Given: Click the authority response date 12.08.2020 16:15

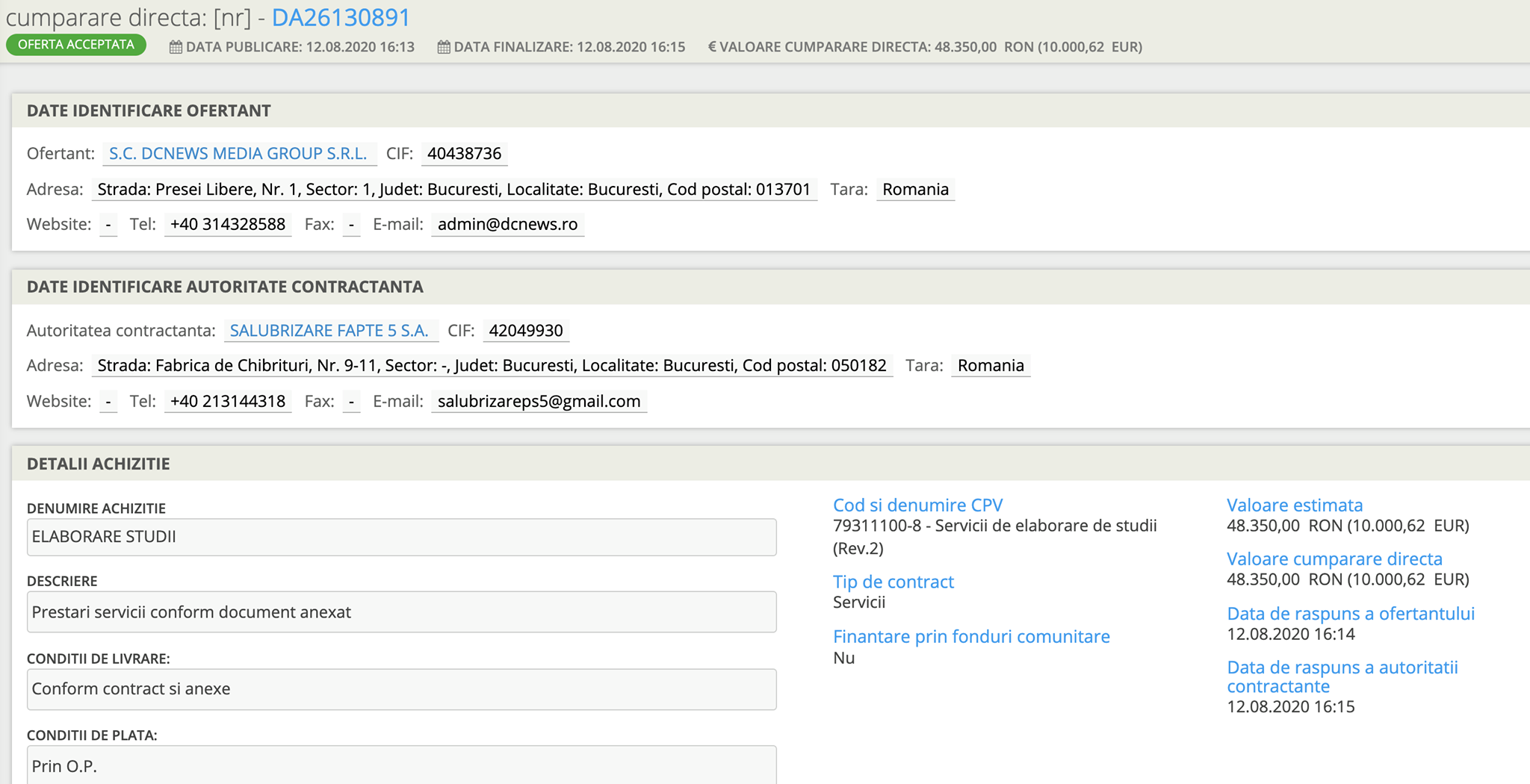Looking at the screenshot, I should tap(1291, 707).
